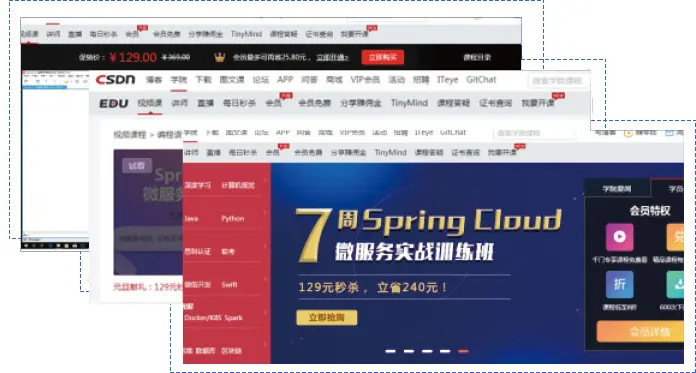This screenshot has height=373, width=696.
Task: Click 立即抢购 button on Spring Cloud banner
Action: 327,317
